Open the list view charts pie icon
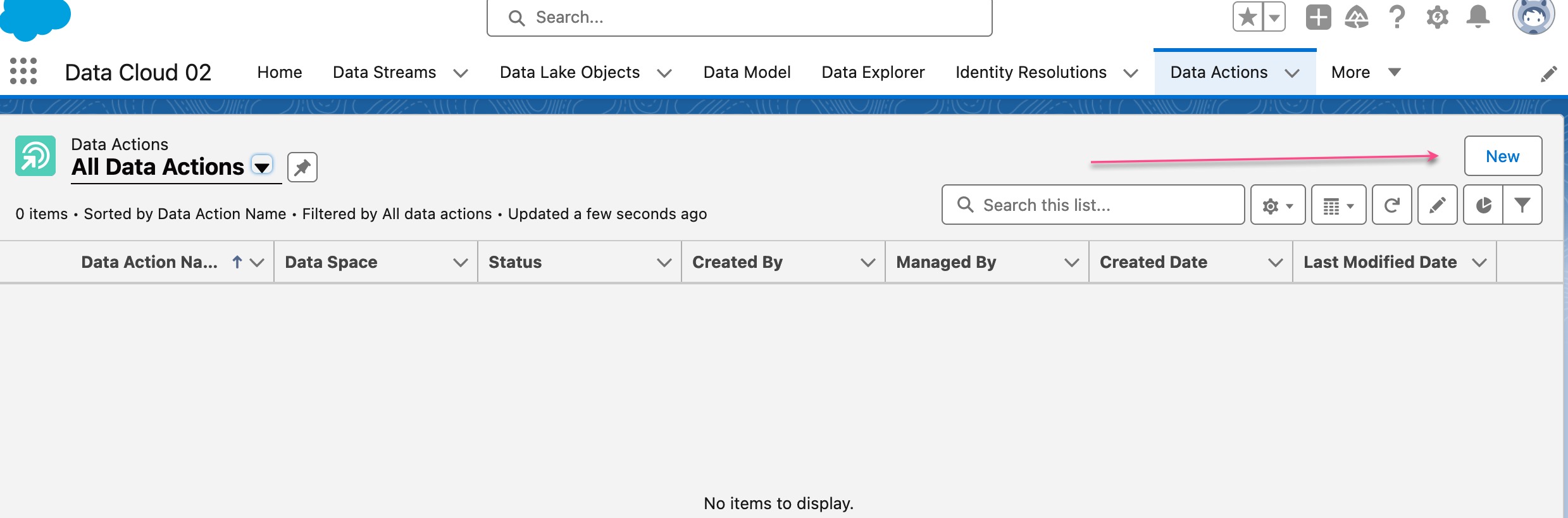This screenshot has width=1568, height=518. [x=1483, y=205]
